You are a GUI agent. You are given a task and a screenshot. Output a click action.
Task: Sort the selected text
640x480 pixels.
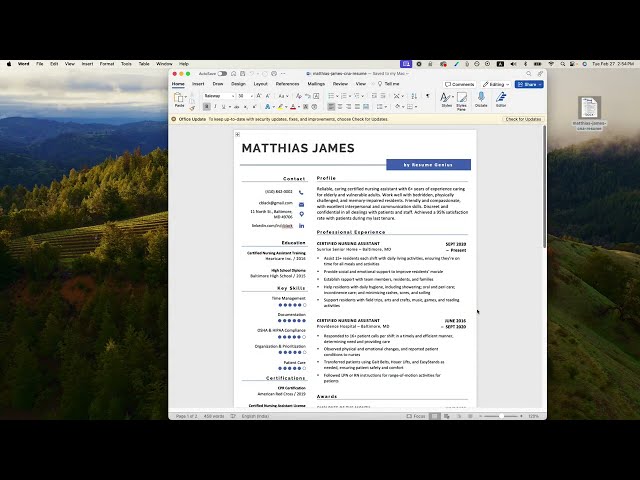pos(414,96)
